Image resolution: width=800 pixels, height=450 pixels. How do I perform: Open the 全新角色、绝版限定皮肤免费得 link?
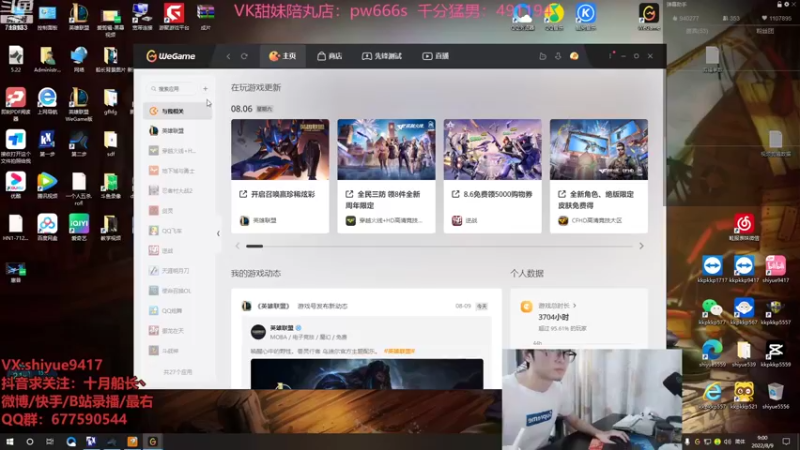tap(596, 199)
